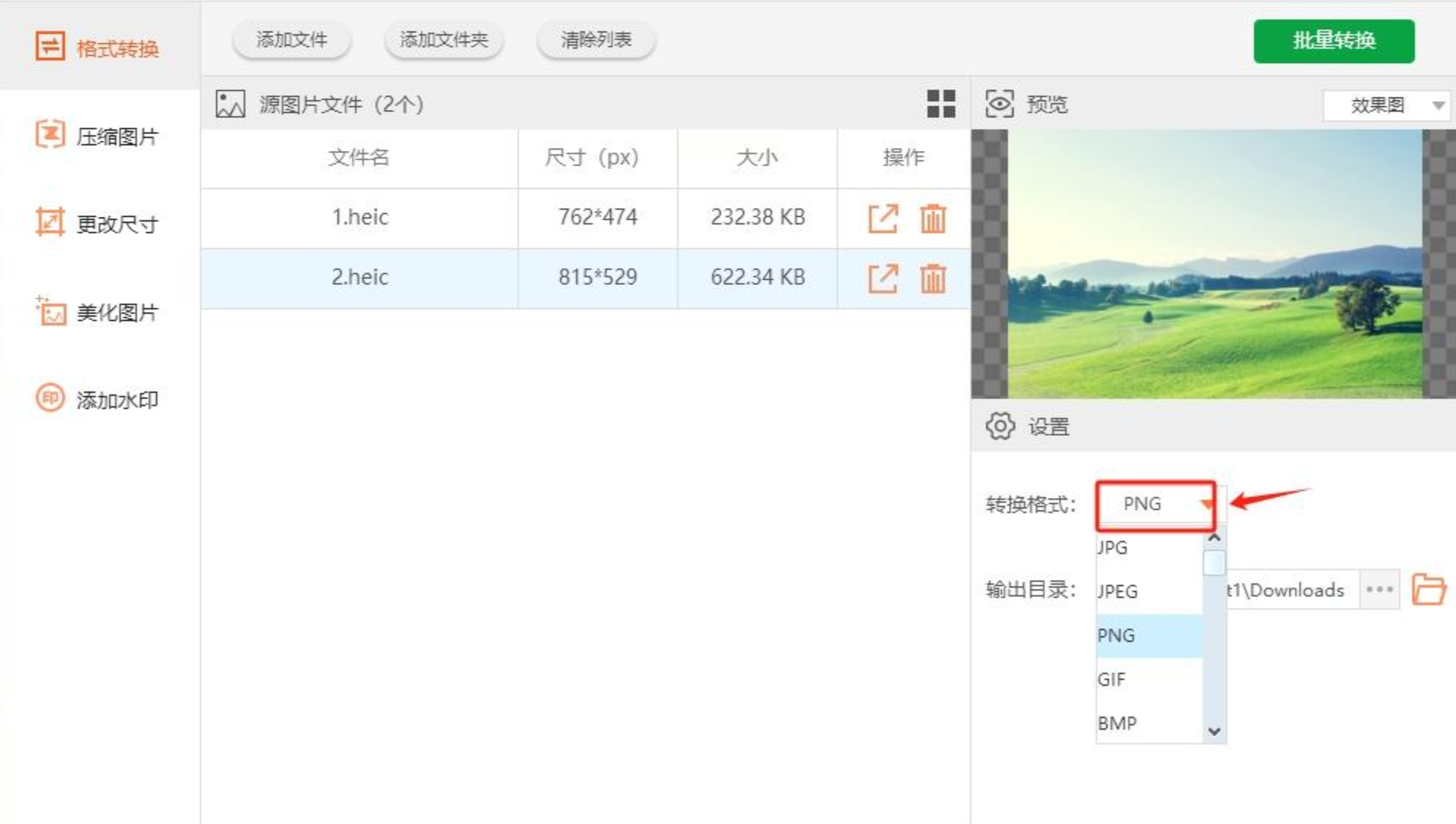
Task: Open output folder with the orange folder icon
Action: coord(1428,590)
